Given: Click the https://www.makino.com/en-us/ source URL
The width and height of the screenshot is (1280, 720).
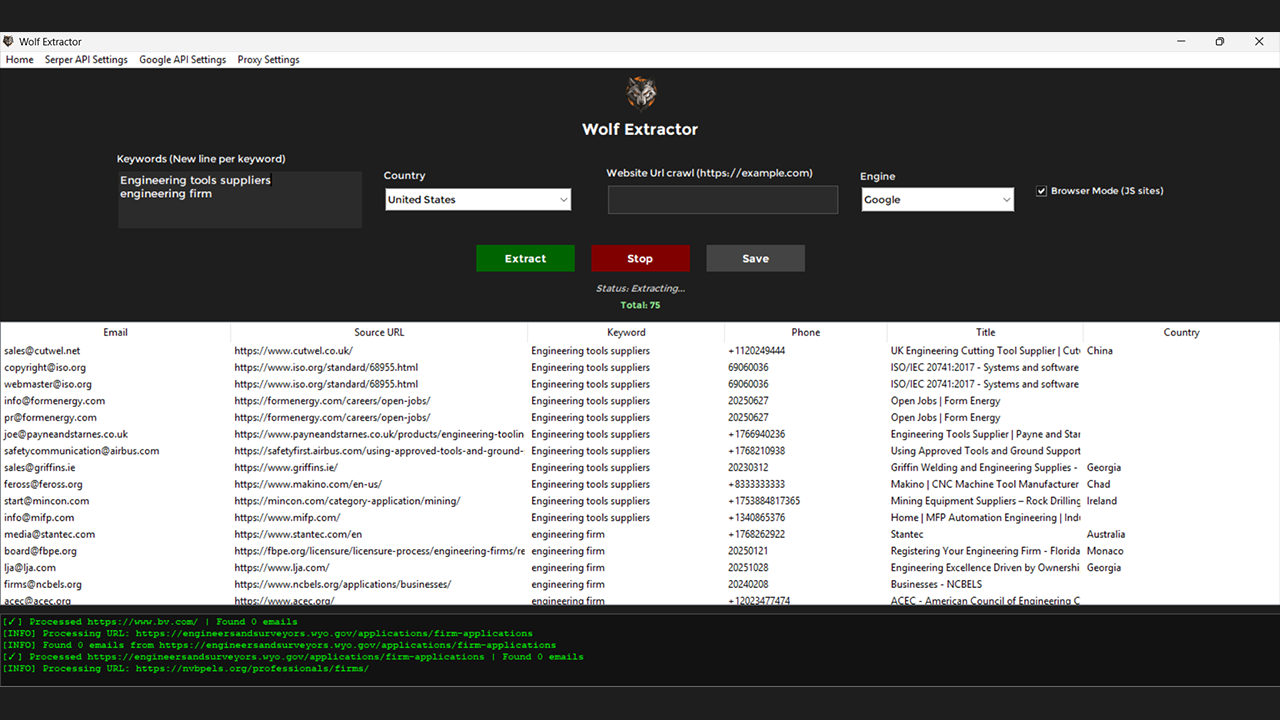Looking at the screenshot, I should pyautogui.click(x=308, y=484).
